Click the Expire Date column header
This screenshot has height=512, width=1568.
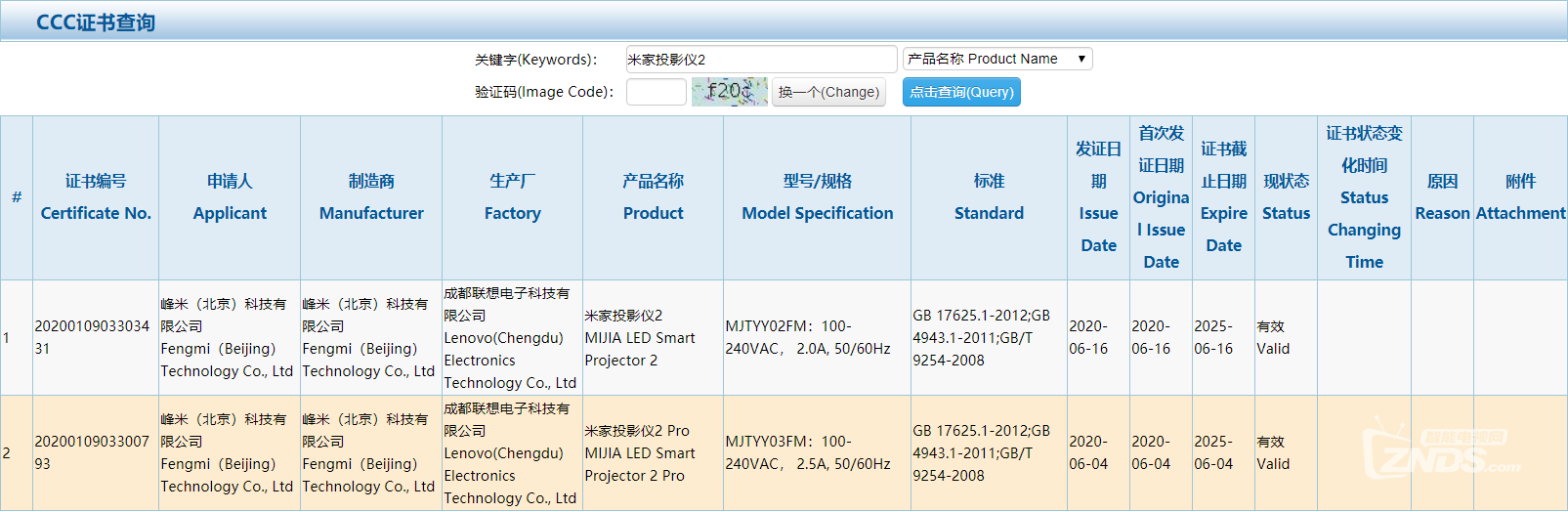coord(1224,197)
